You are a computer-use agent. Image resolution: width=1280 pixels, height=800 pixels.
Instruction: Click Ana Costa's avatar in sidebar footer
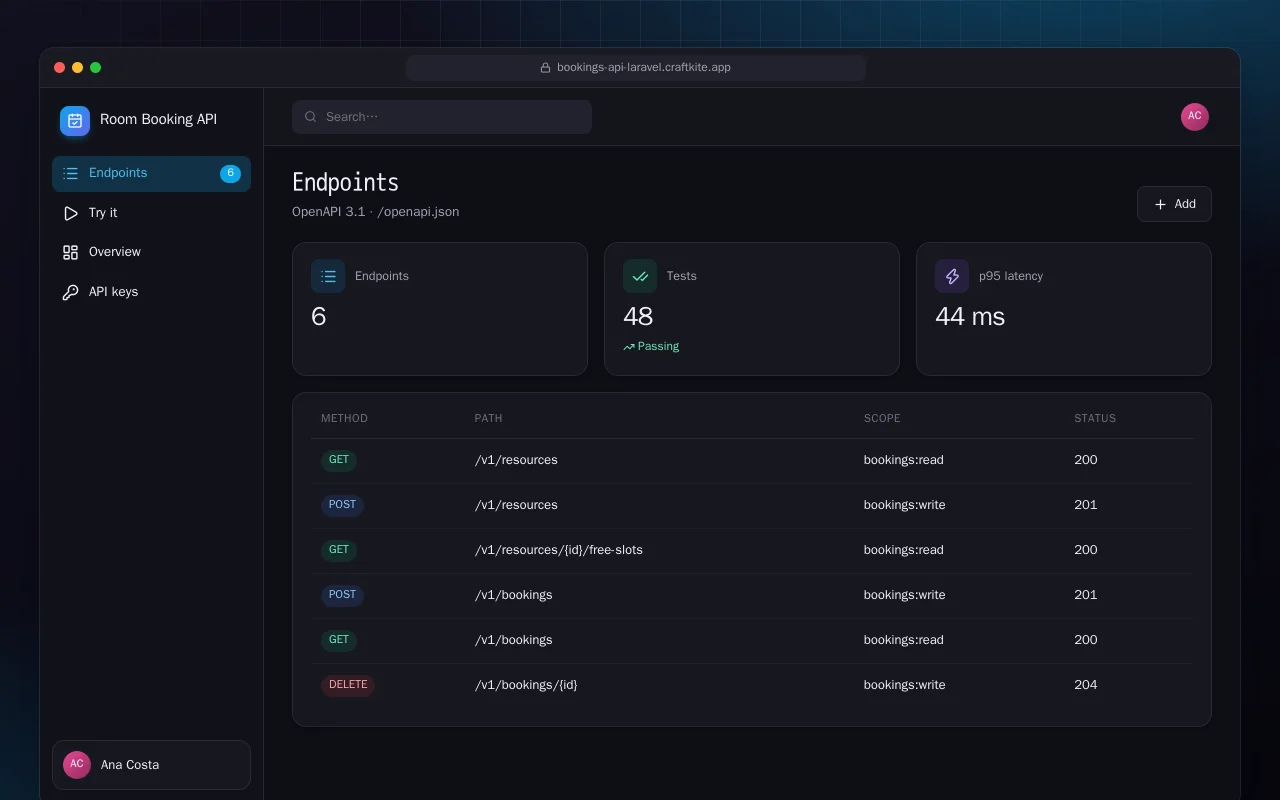click(x=77, y=765)
